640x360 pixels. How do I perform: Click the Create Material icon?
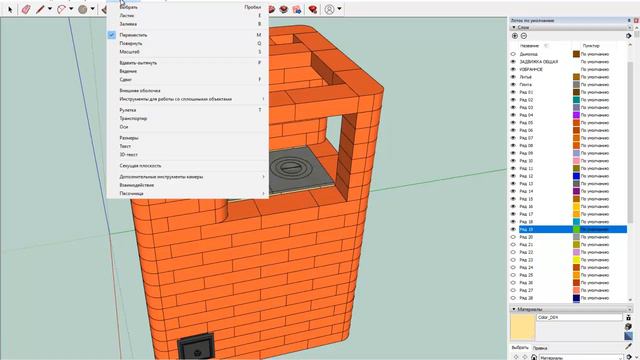click(629, 317)
